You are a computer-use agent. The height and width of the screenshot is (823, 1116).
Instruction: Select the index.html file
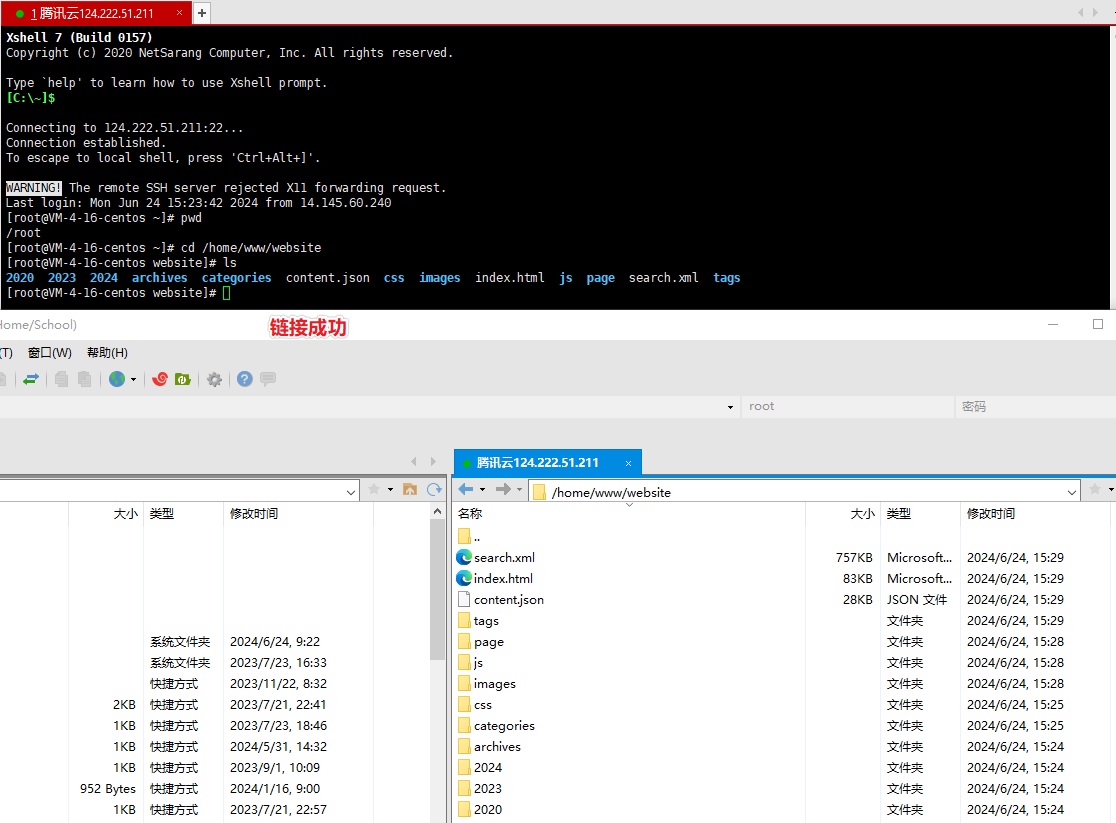tap(503, 579)
